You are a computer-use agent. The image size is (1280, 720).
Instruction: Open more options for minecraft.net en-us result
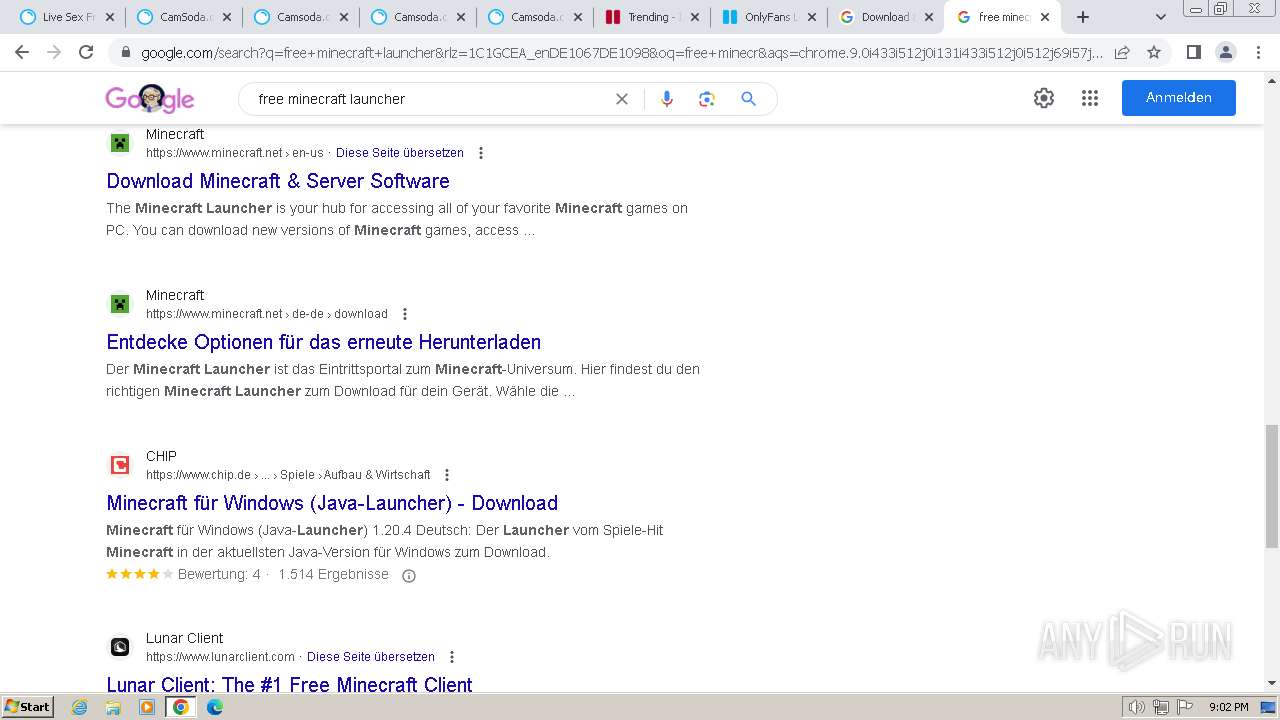click(481, 153)
